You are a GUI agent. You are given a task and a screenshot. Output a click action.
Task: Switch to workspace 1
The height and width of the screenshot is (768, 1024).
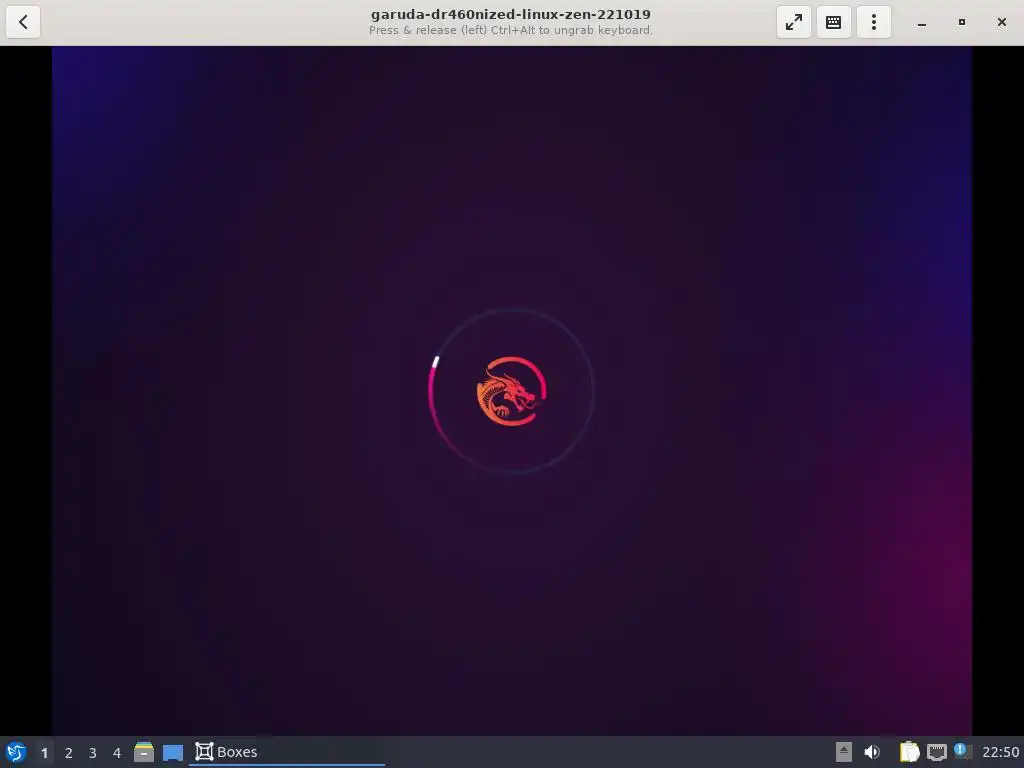[x=44, y=753]
